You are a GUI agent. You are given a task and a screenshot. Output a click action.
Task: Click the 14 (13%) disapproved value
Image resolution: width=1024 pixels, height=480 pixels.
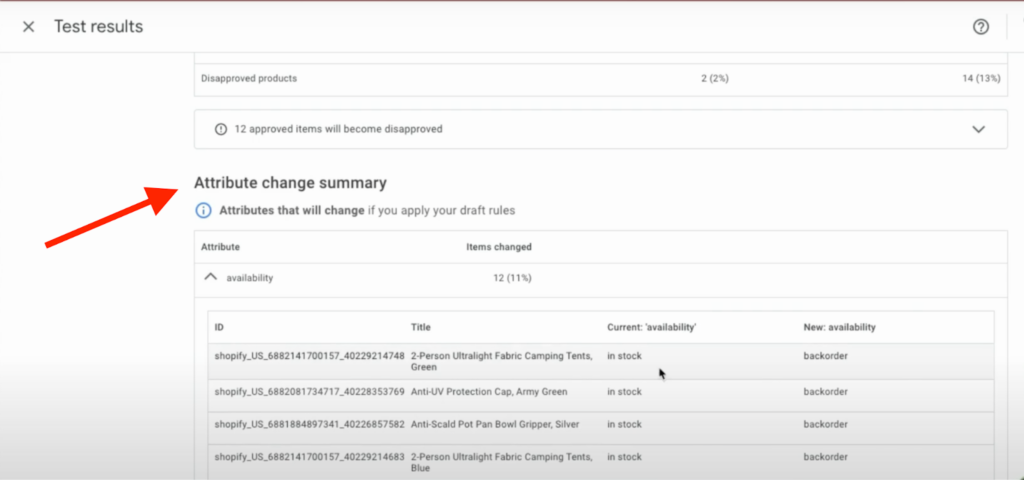[981, 78]
